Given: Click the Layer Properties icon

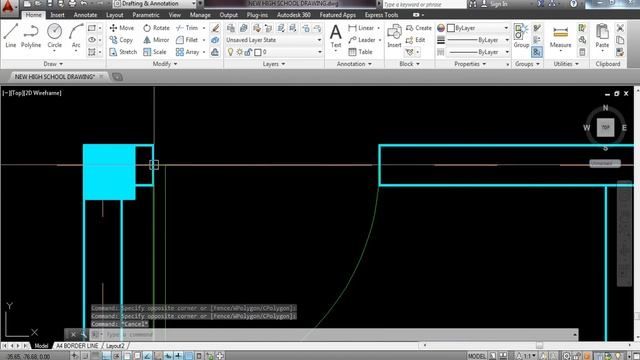Looking at the screenshot, I should click(x=231, y=28).
